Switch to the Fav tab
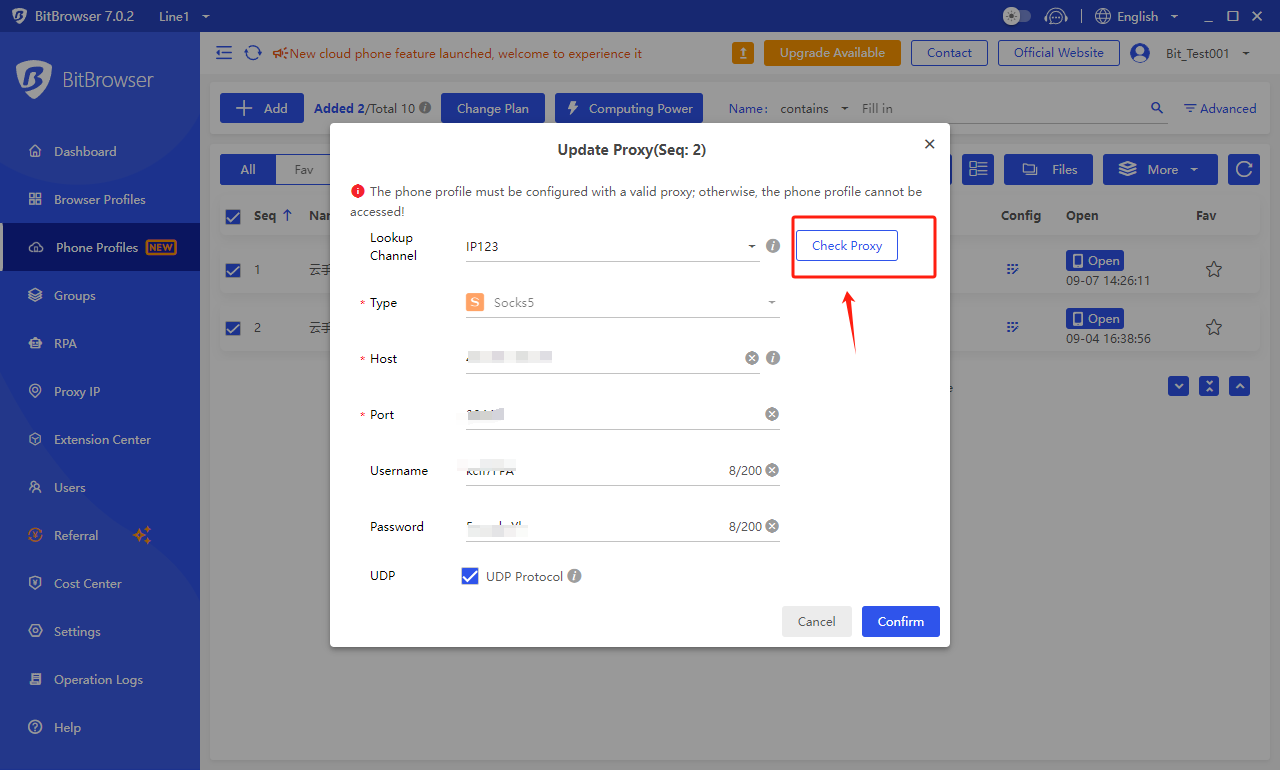The image size is (1280, 770). click(303, 170)
